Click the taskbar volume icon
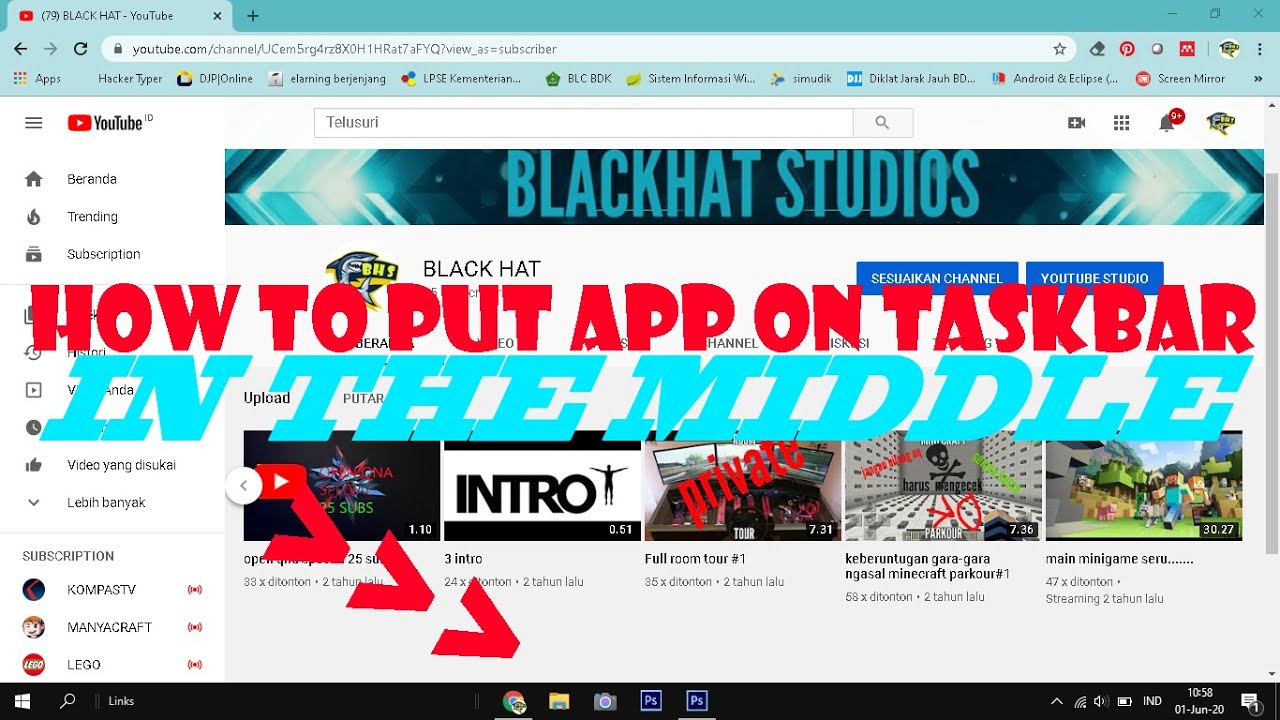The width and height of the screenshot is (1280, 720). tap(1101, 701)
